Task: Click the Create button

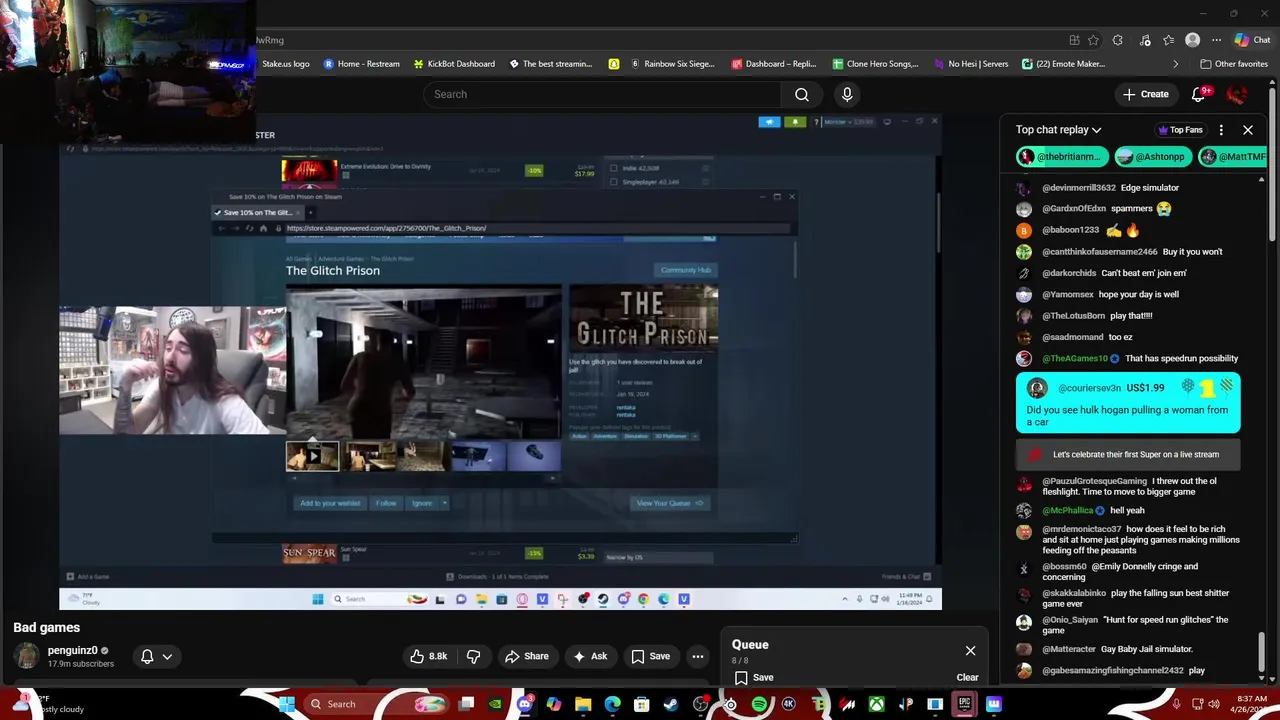Action: [1145, 94]
